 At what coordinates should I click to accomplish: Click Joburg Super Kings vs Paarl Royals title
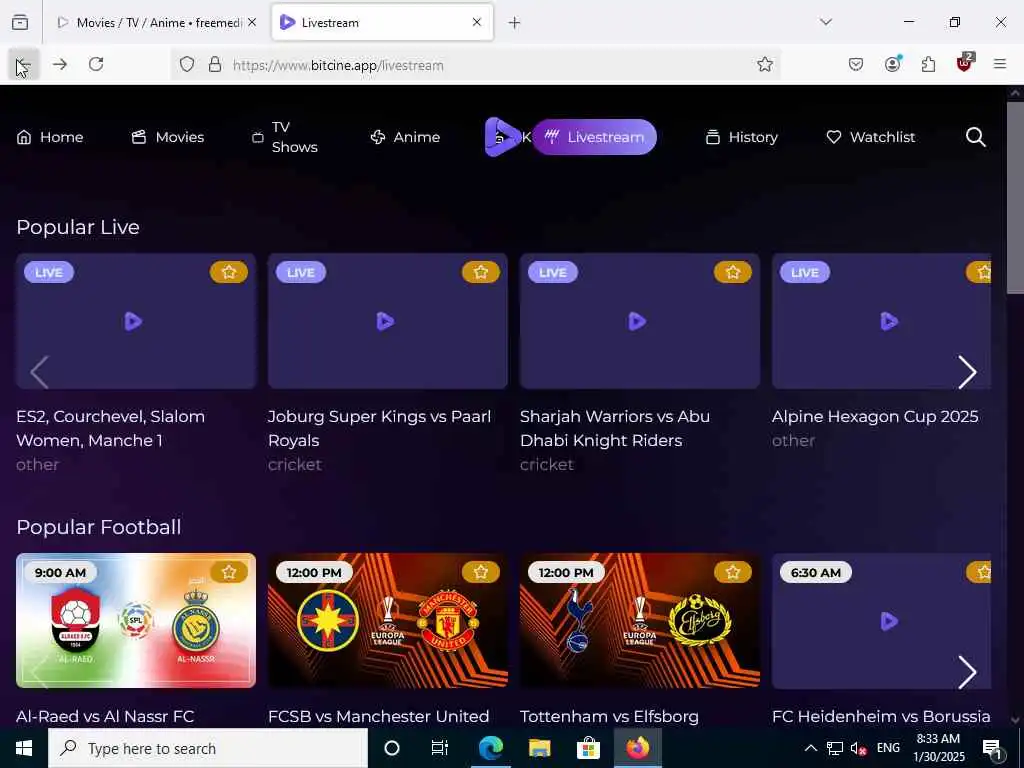click(x=379, y=428)
